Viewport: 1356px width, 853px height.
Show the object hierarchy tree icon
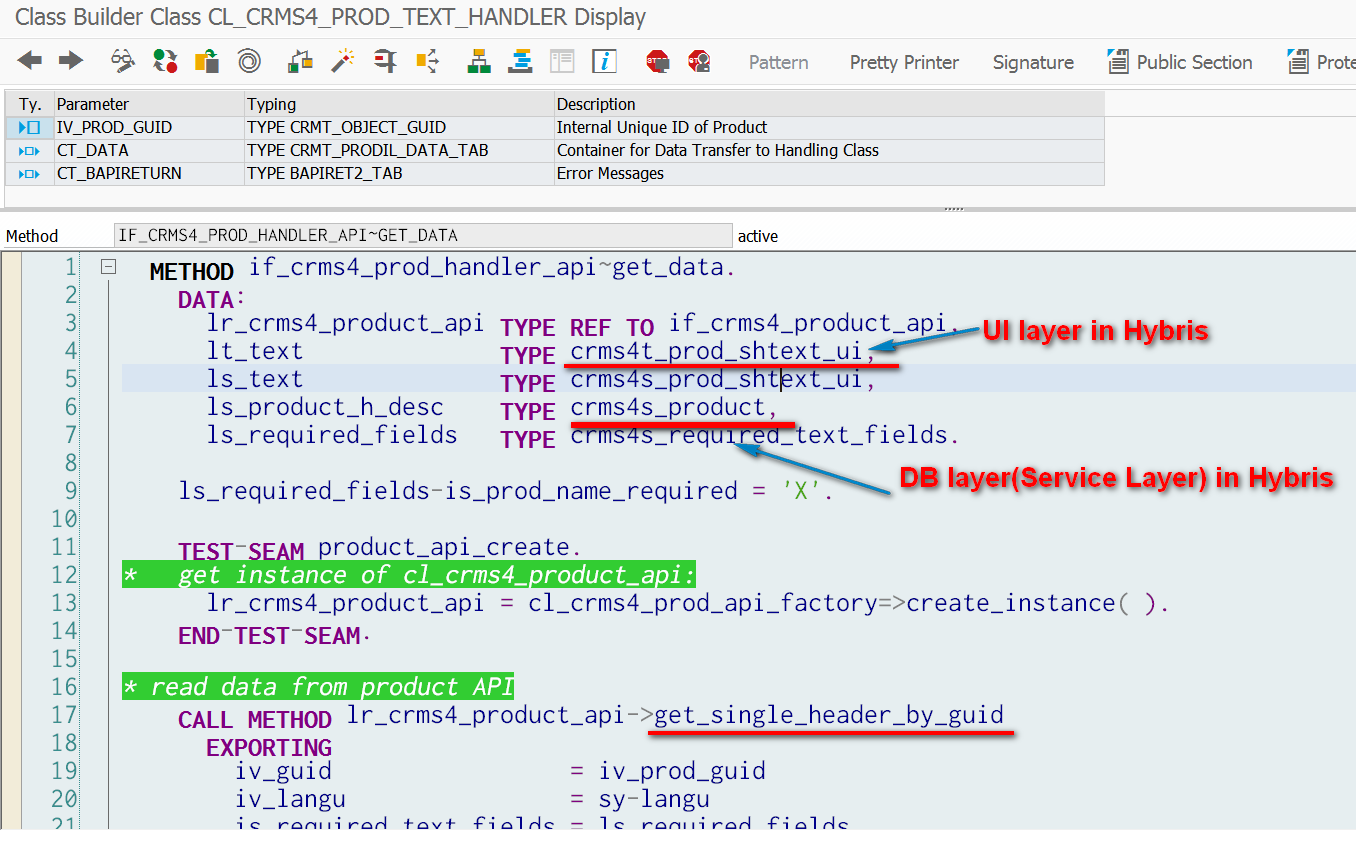coord(479,61)
